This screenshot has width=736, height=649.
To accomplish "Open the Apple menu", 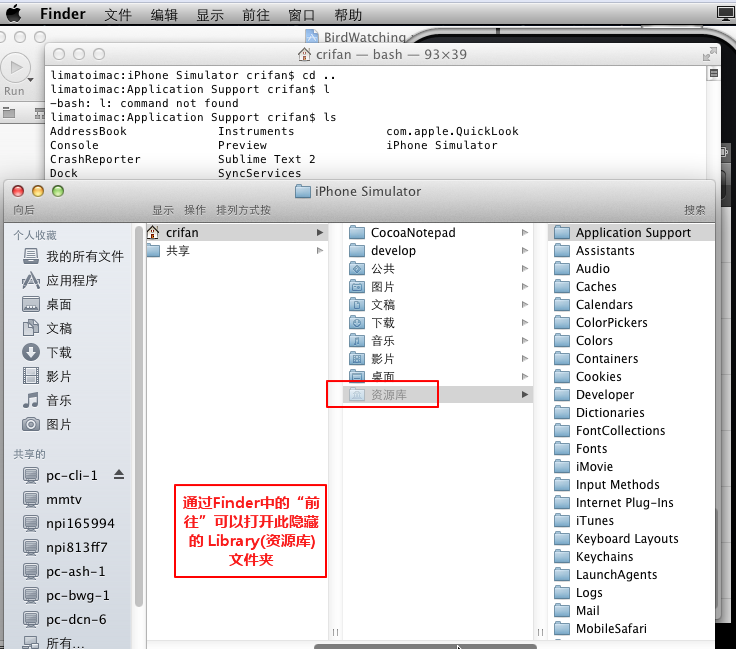I will [14, 14].
